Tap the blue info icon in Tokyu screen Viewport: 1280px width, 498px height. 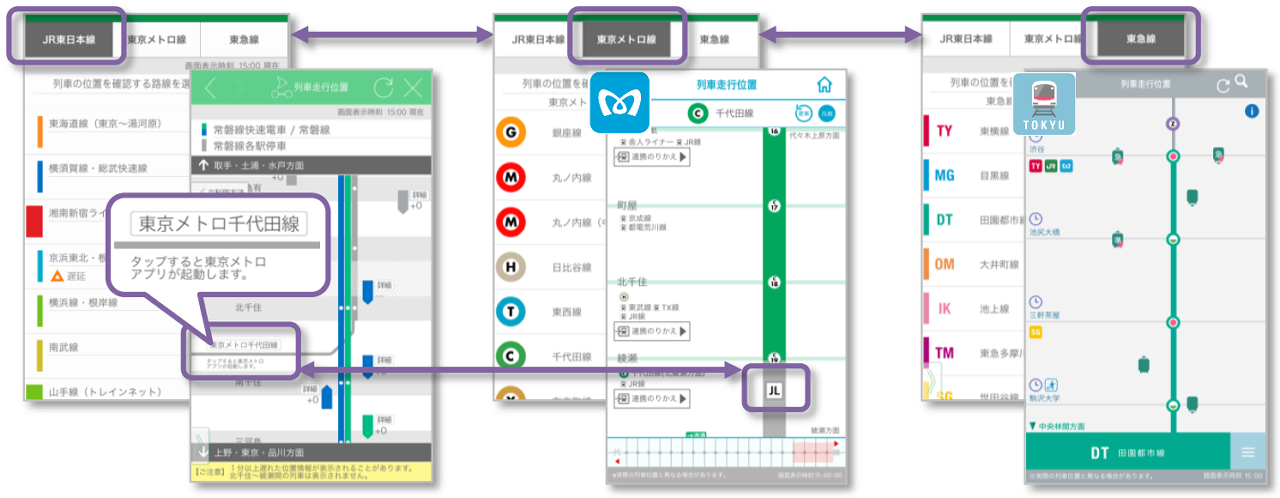[1250, 111]
